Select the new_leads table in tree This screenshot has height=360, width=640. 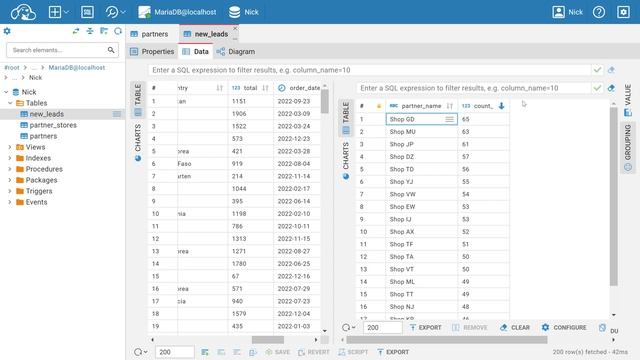(x=47, y=114)
